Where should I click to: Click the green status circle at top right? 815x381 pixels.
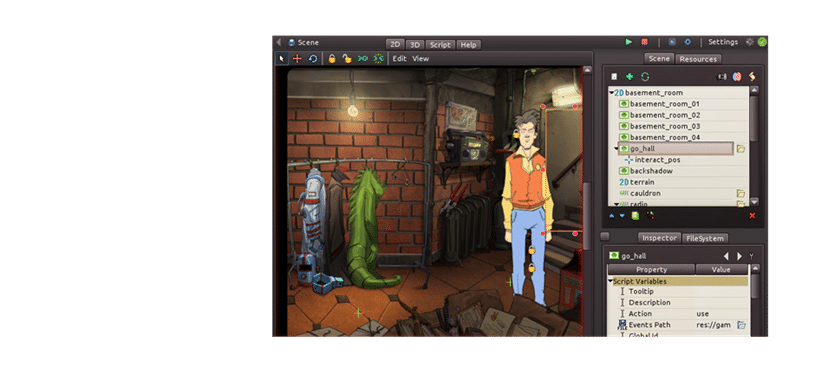tap(762, 42)
